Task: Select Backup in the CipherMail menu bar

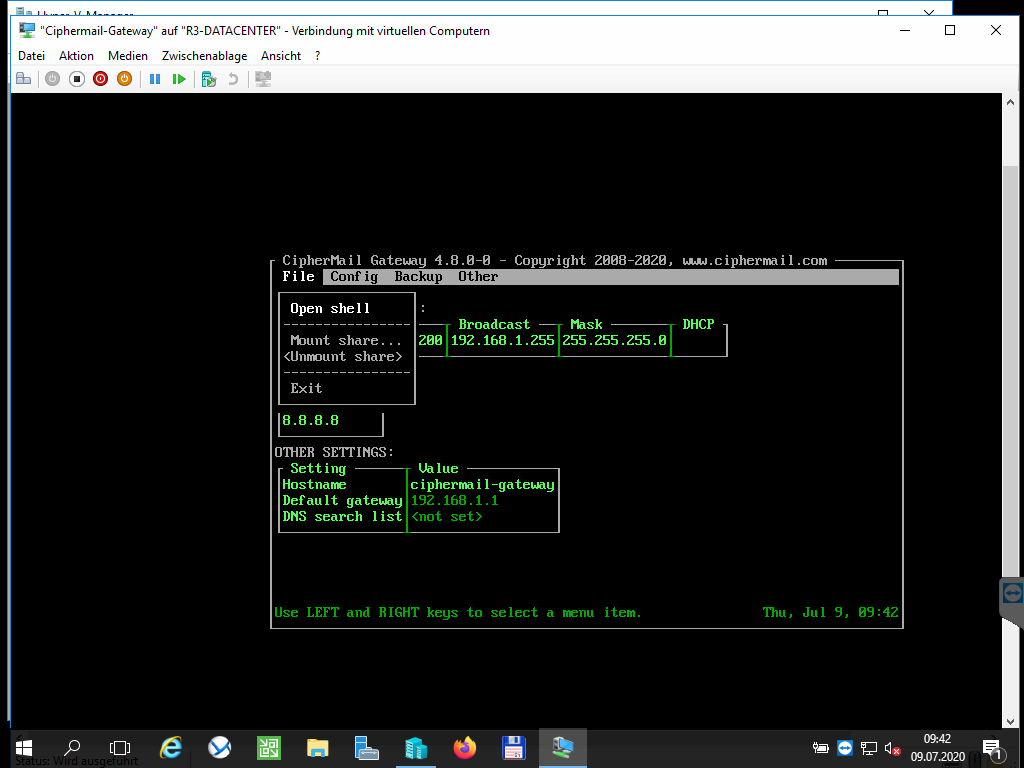Action: point(418,277)
